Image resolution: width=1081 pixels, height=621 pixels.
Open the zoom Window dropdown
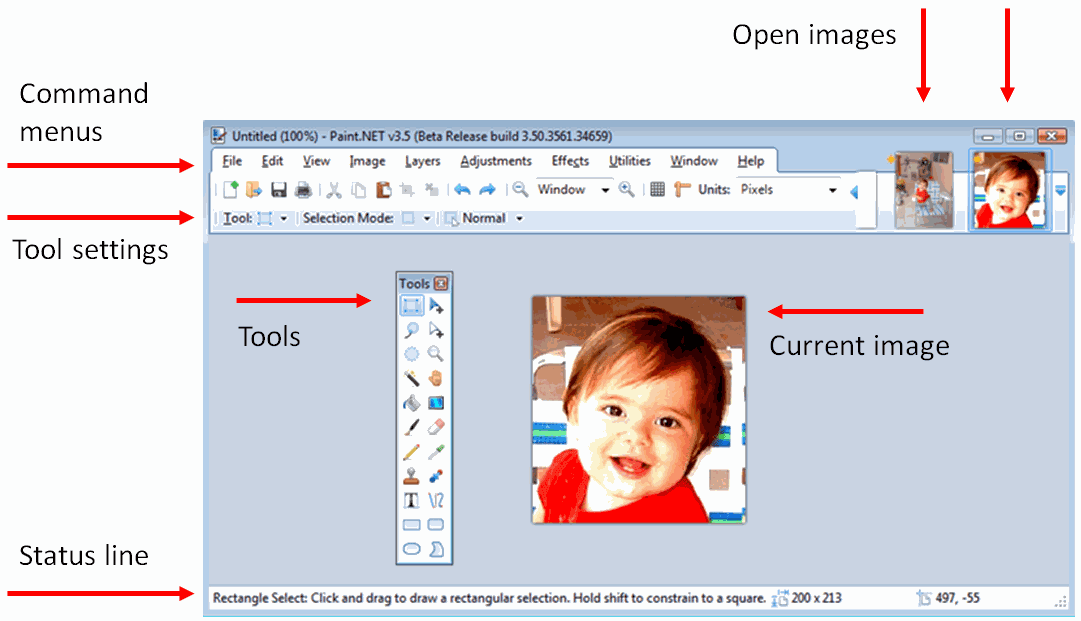point(604,189)
